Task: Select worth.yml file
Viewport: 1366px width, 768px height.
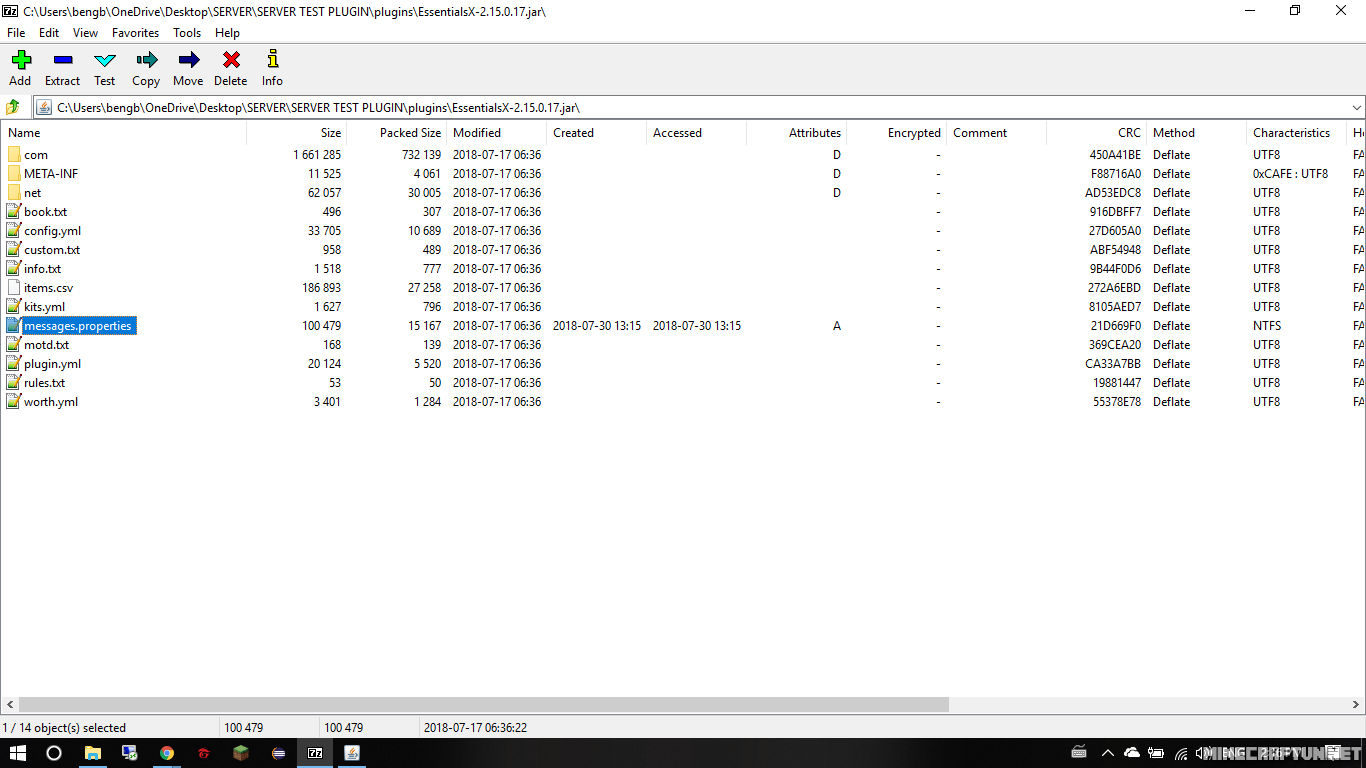Action: coord(51,402)
